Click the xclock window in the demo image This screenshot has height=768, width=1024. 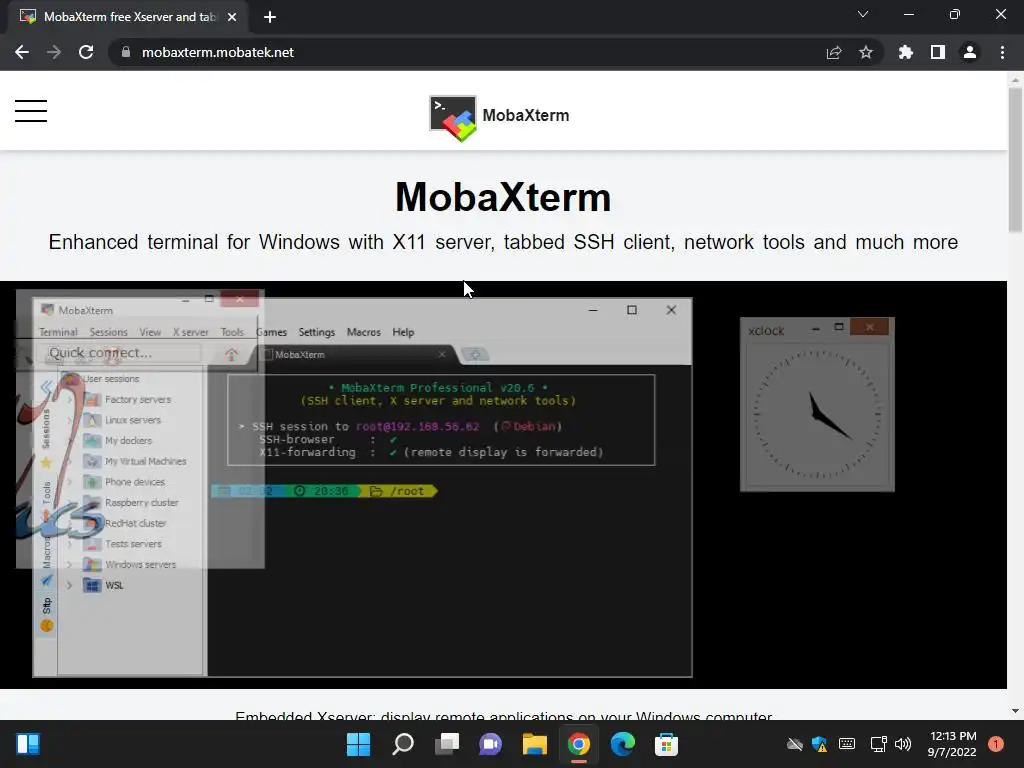point(817,404)
